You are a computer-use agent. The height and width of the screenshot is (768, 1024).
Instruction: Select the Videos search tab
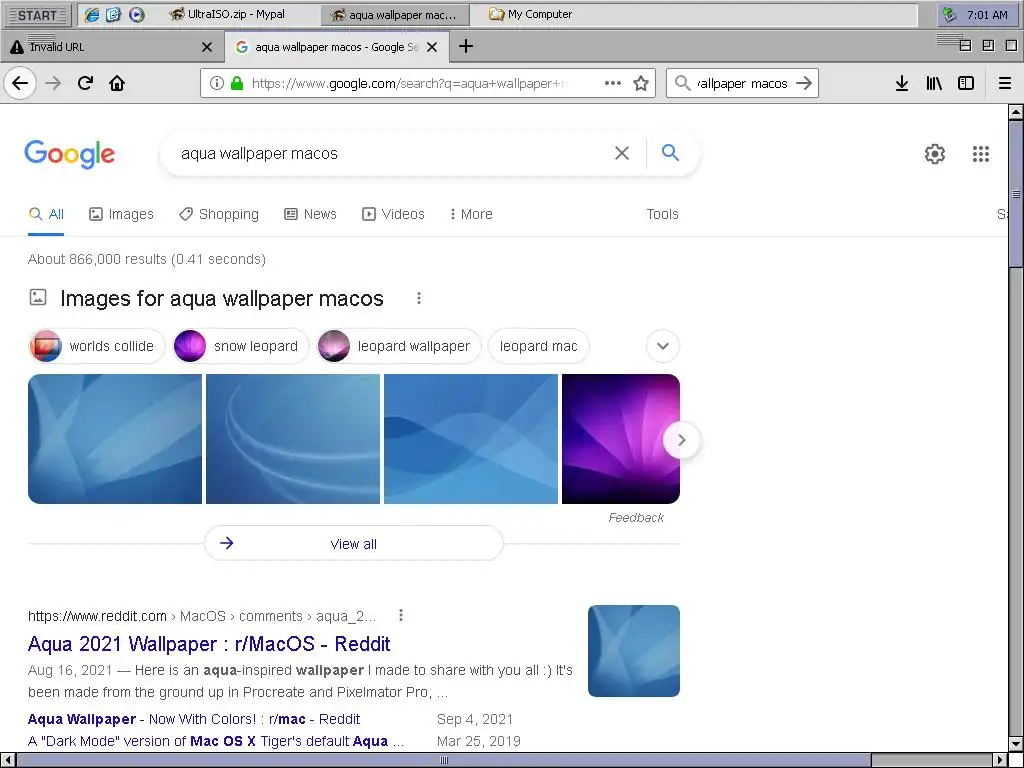point(393,214)
